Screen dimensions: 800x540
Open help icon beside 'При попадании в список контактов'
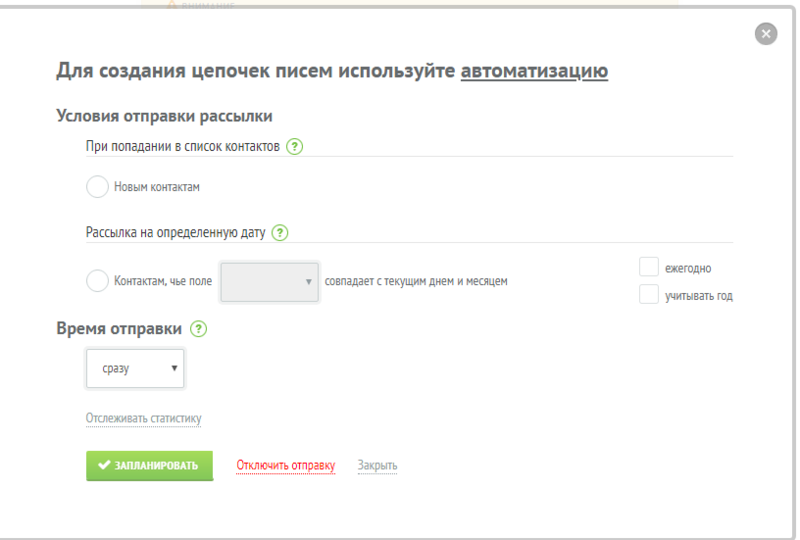point(294,146)
